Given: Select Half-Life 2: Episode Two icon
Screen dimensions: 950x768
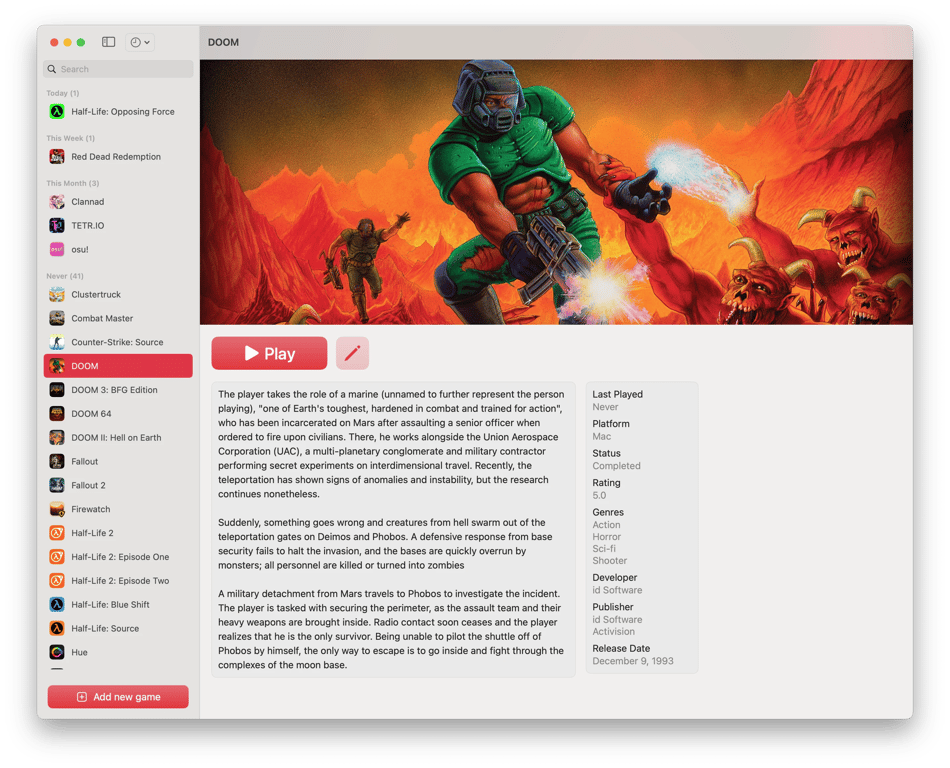Looking at the screenshot, I should coord(57,580).
